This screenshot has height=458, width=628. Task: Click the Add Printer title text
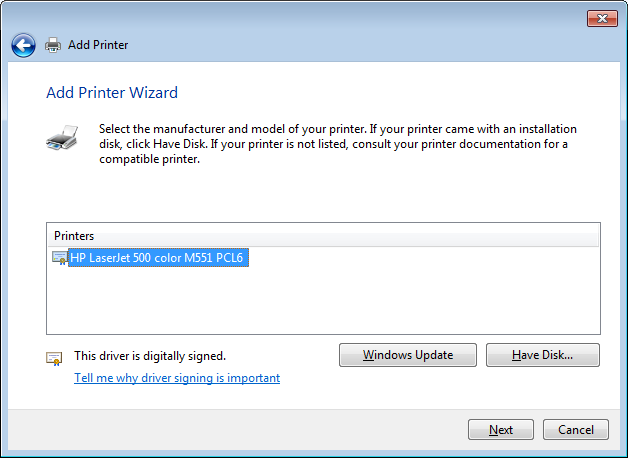click(98, 45)
